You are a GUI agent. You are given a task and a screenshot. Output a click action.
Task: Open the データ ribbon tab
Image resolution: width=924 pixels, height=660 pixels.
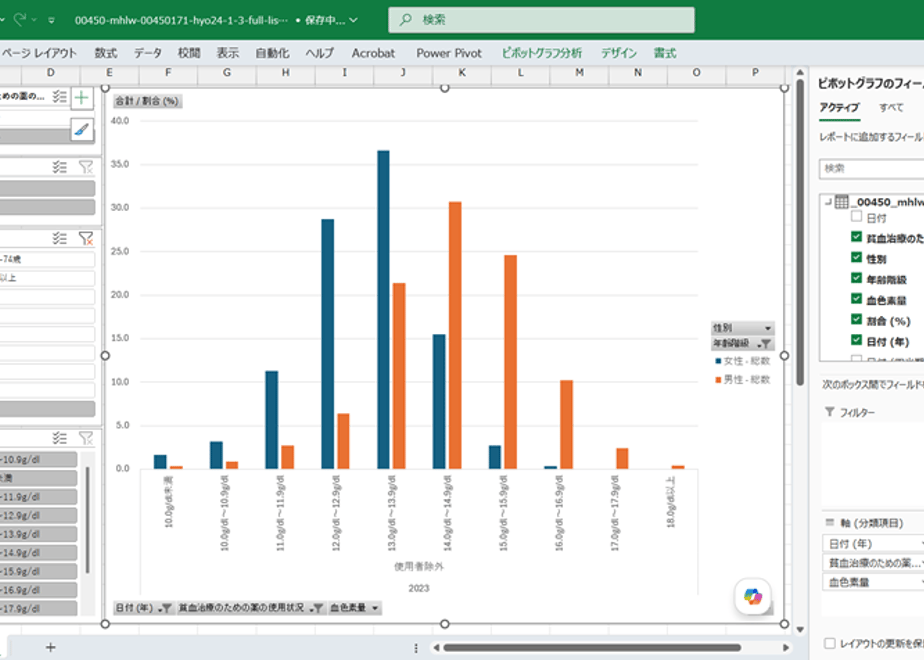[x=147, y=53]
